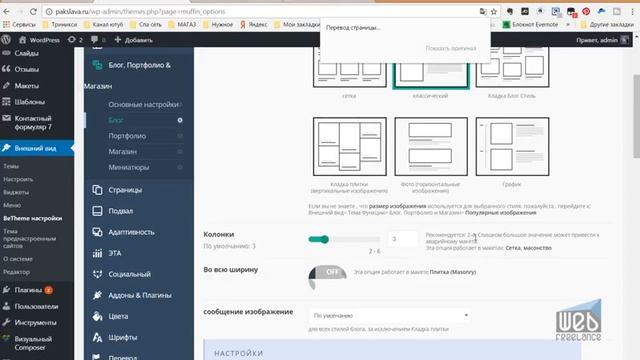
Task: Click the page vertical scrollbar
Action: point(636,116)
